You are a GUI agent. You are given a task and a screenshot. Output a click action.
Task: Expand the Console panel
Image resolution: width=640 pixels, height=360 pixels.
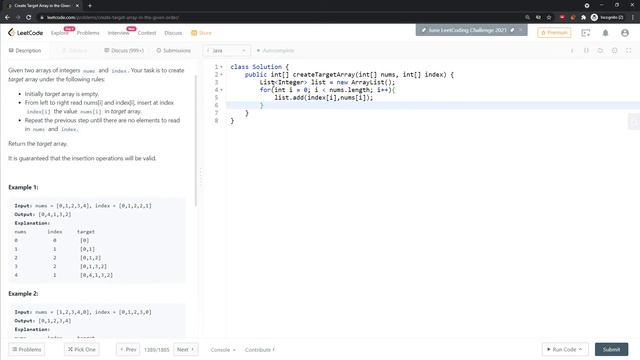click(x=223, y=350)
